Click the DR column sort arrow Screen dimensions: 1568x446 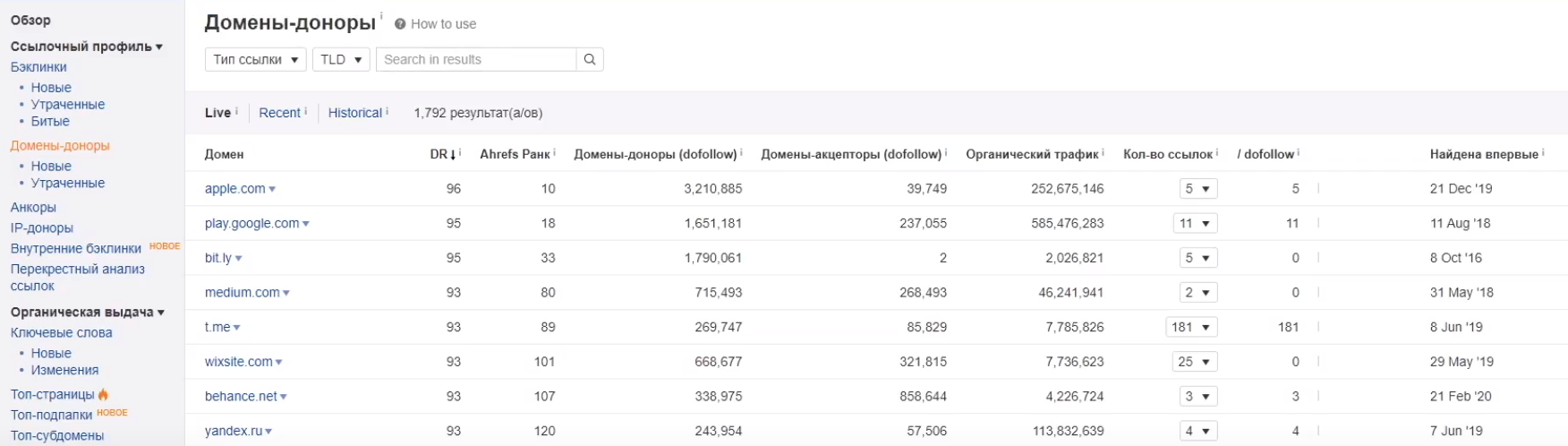453,154
